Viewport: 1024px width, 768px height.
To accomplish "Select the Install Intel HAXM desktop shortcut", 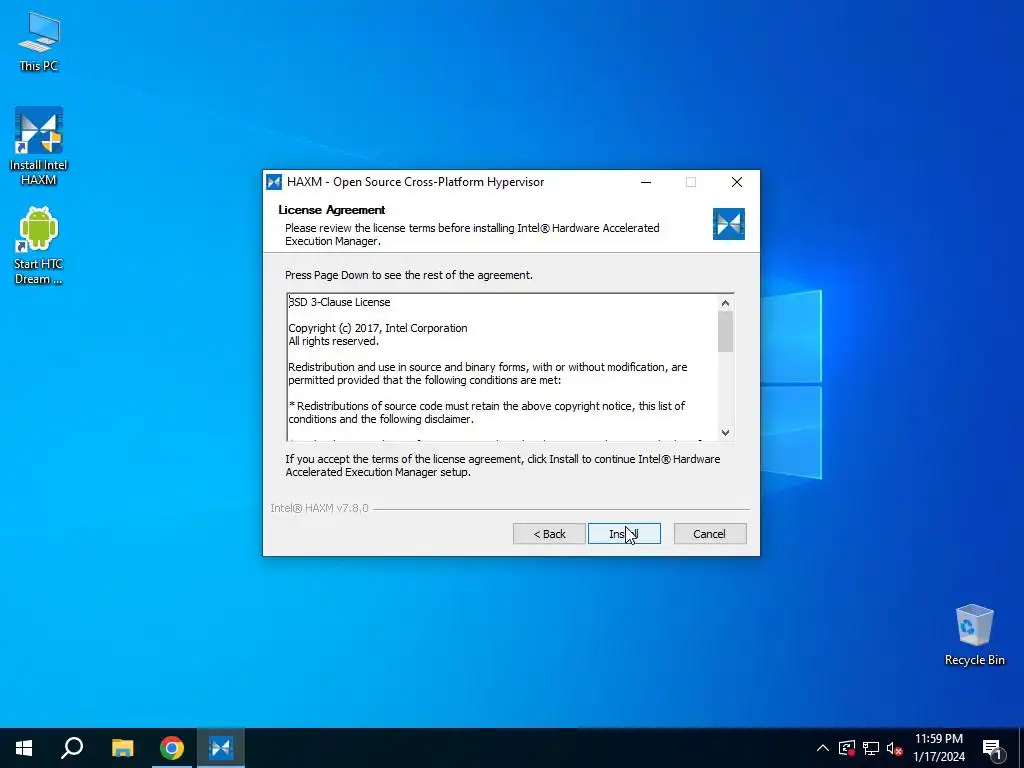I will [39, 146].
